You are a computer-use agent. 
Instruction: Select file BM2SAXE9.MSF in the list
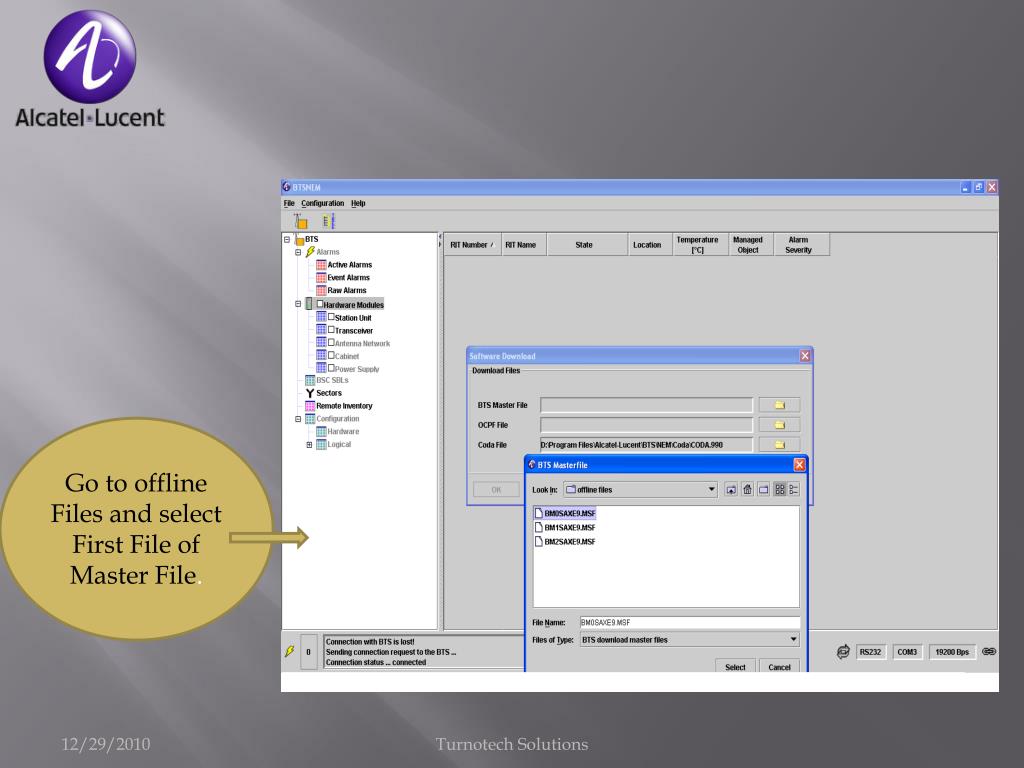pos(566,541)
